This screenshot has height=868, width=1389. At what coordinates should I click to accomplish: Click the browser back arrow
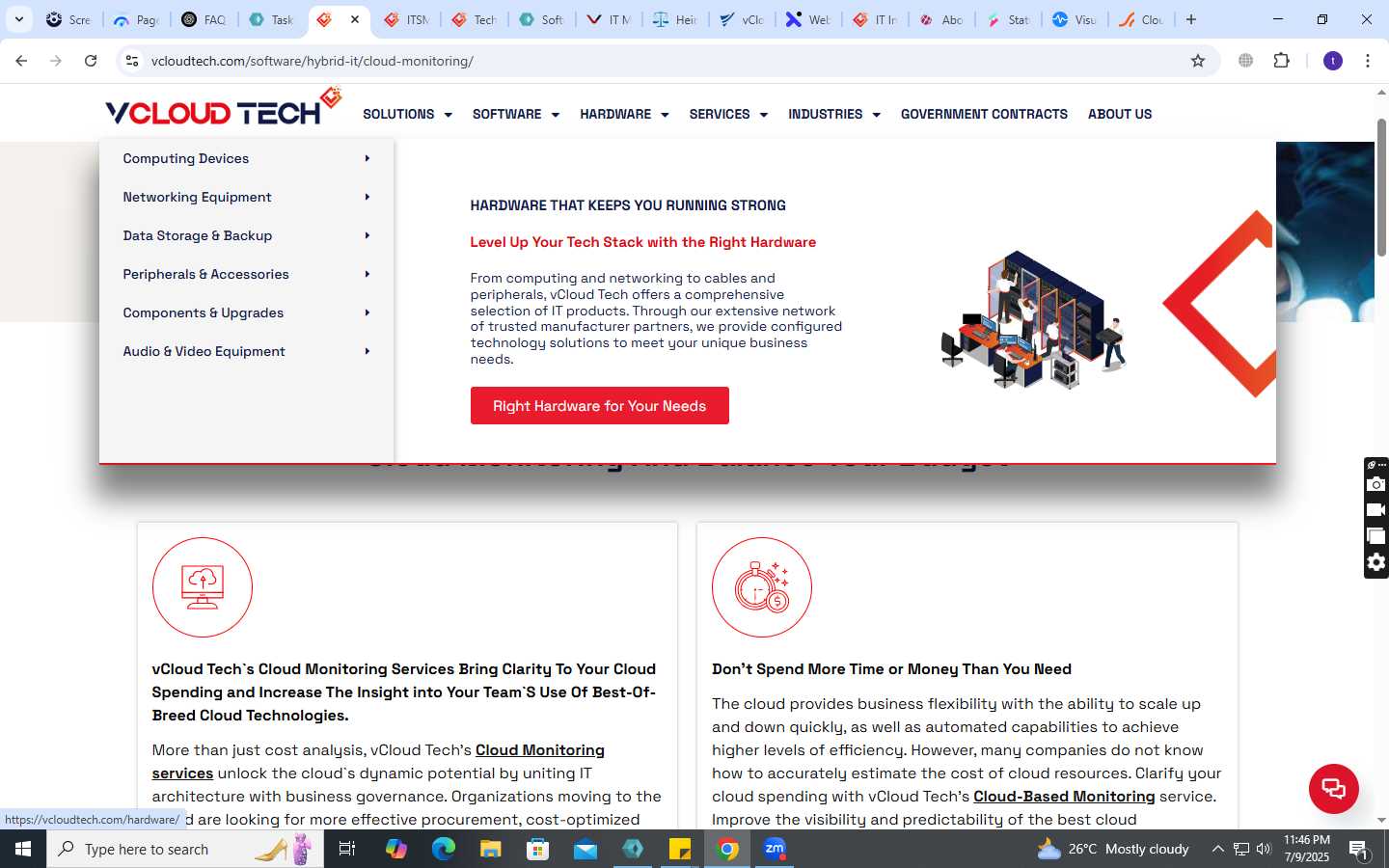(x=21, y=61)
